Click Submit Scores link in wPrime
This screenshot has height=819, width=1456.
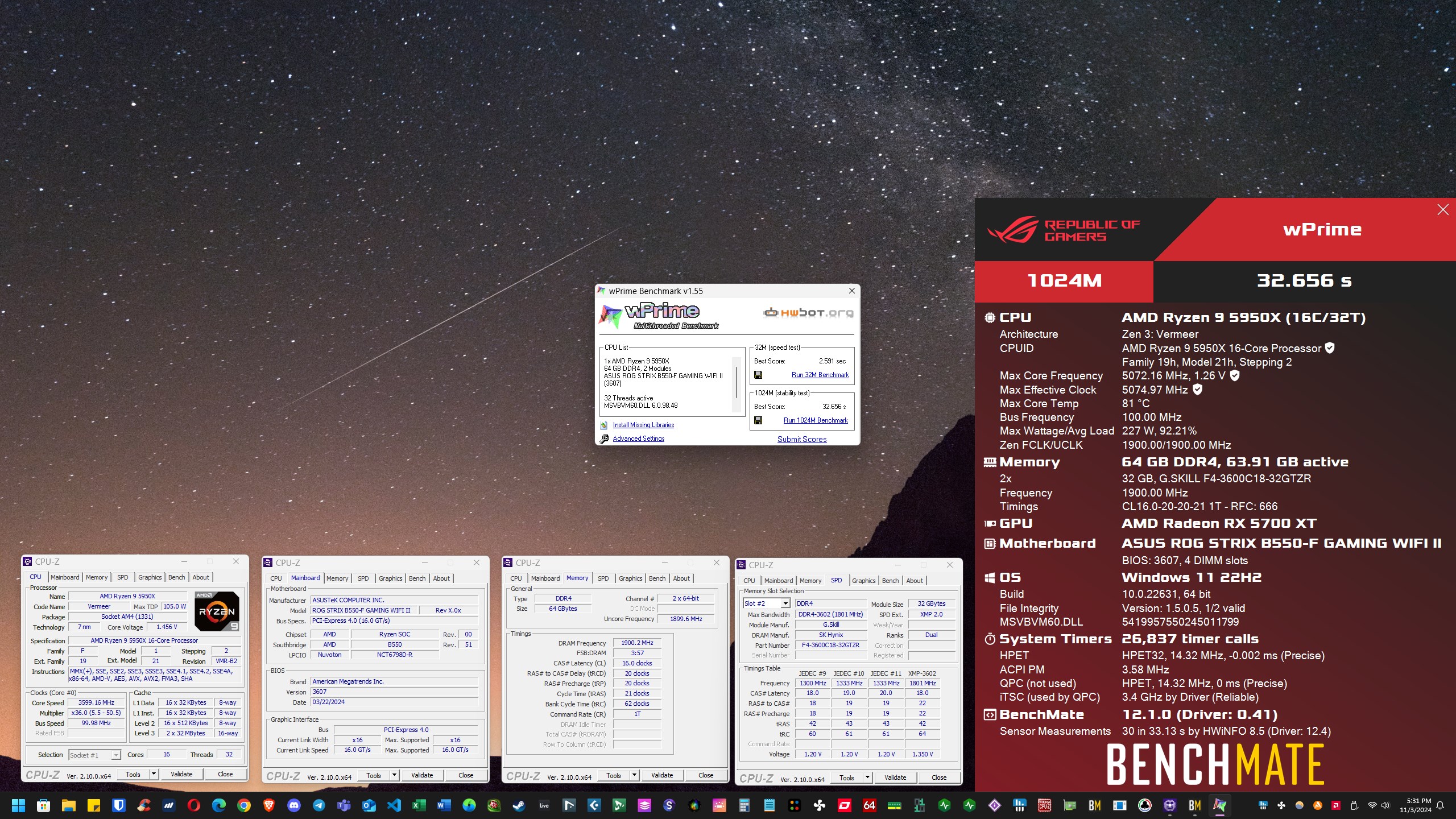tap(802, 439)
